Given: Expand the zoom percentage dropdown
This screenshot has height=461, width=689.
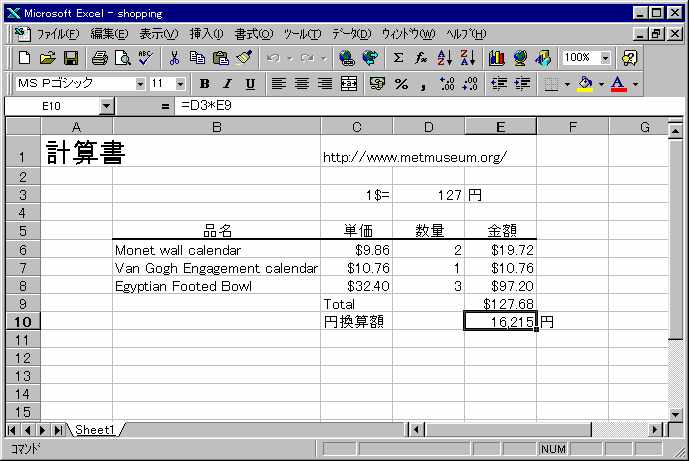Looking at the screenshot, I should click(604, 58).
